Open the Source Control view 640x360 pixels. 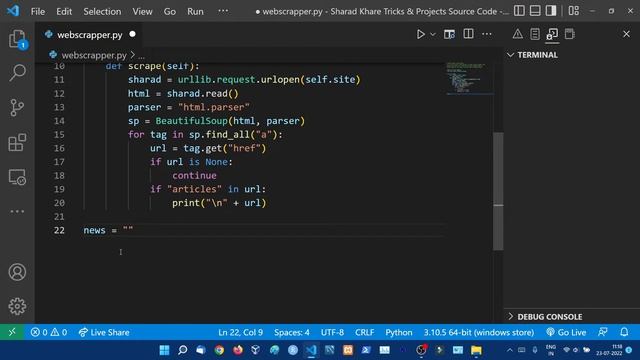[17, 108]
